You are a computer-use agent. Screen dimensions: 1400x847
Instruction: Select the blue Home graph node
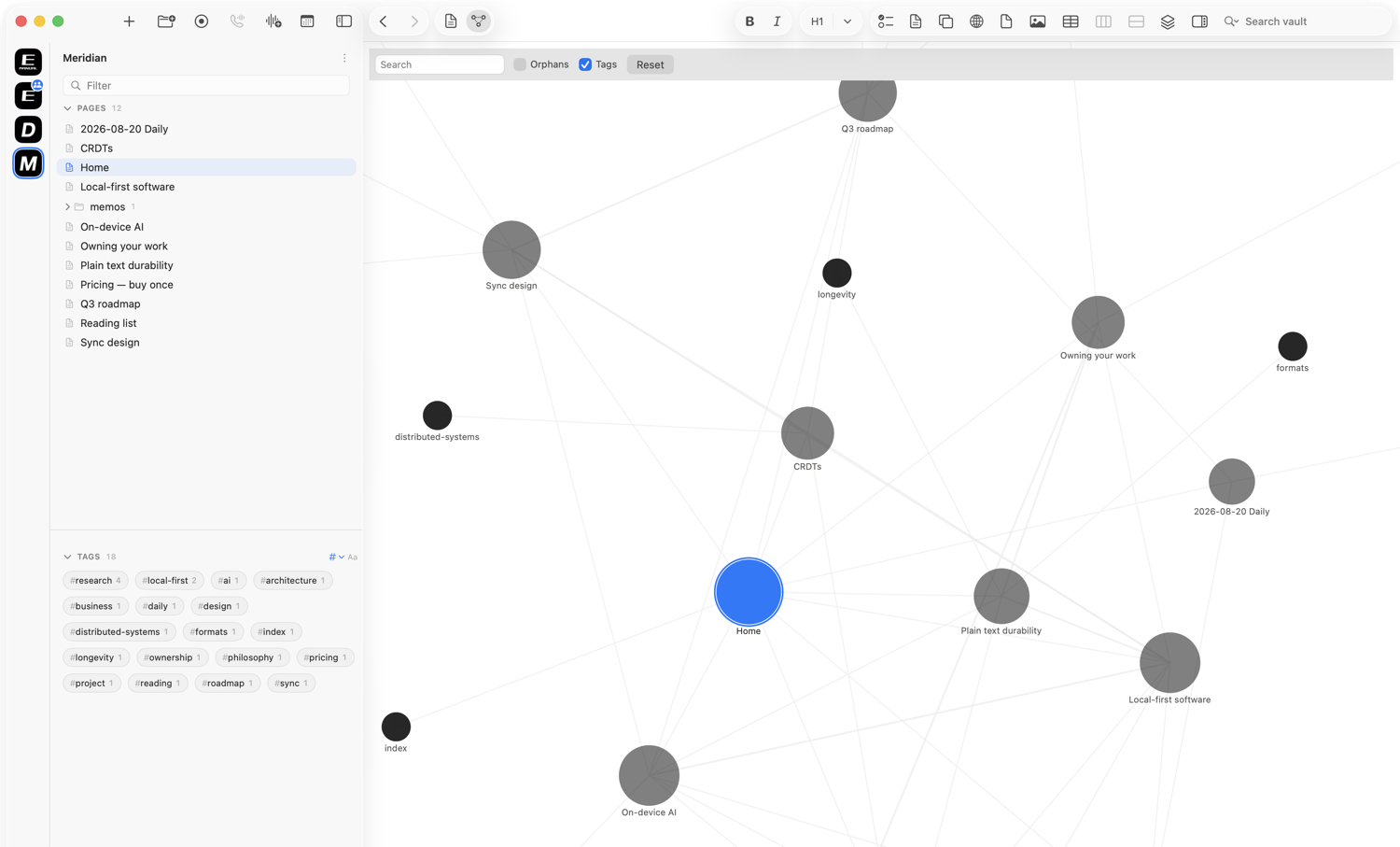point(749,592)
